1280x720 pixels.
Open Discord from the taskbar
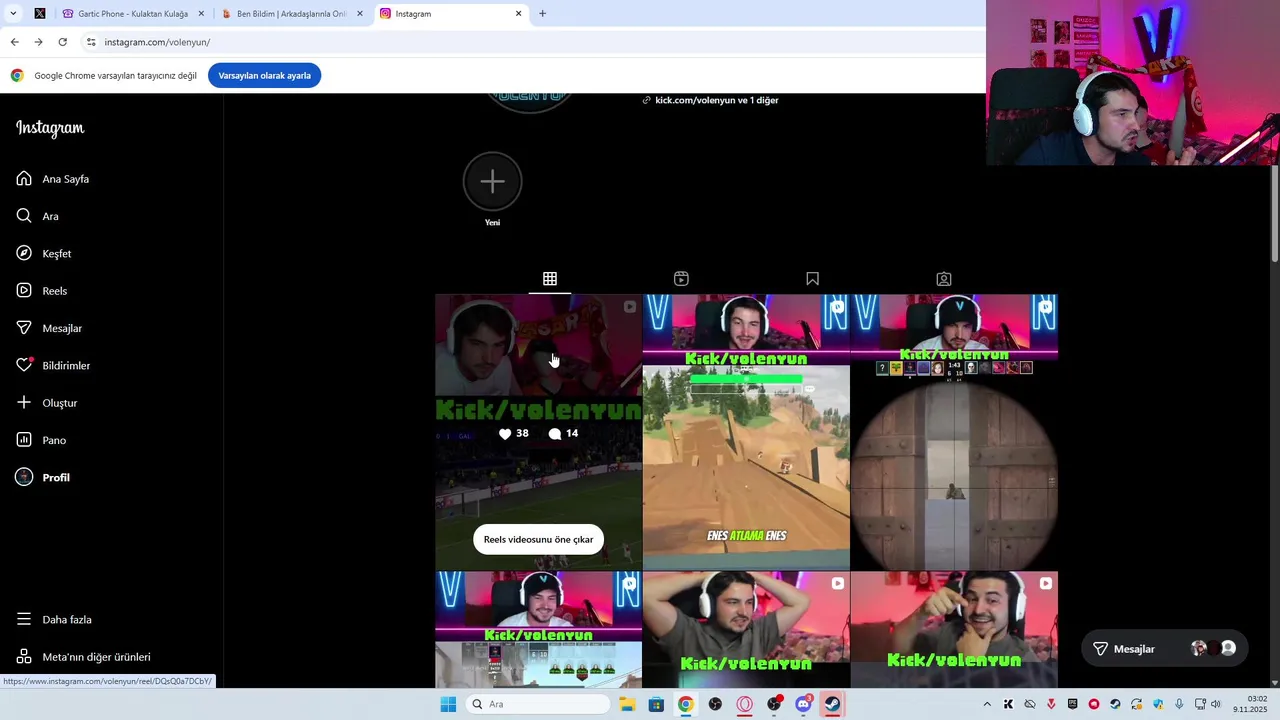pos(803,704)
